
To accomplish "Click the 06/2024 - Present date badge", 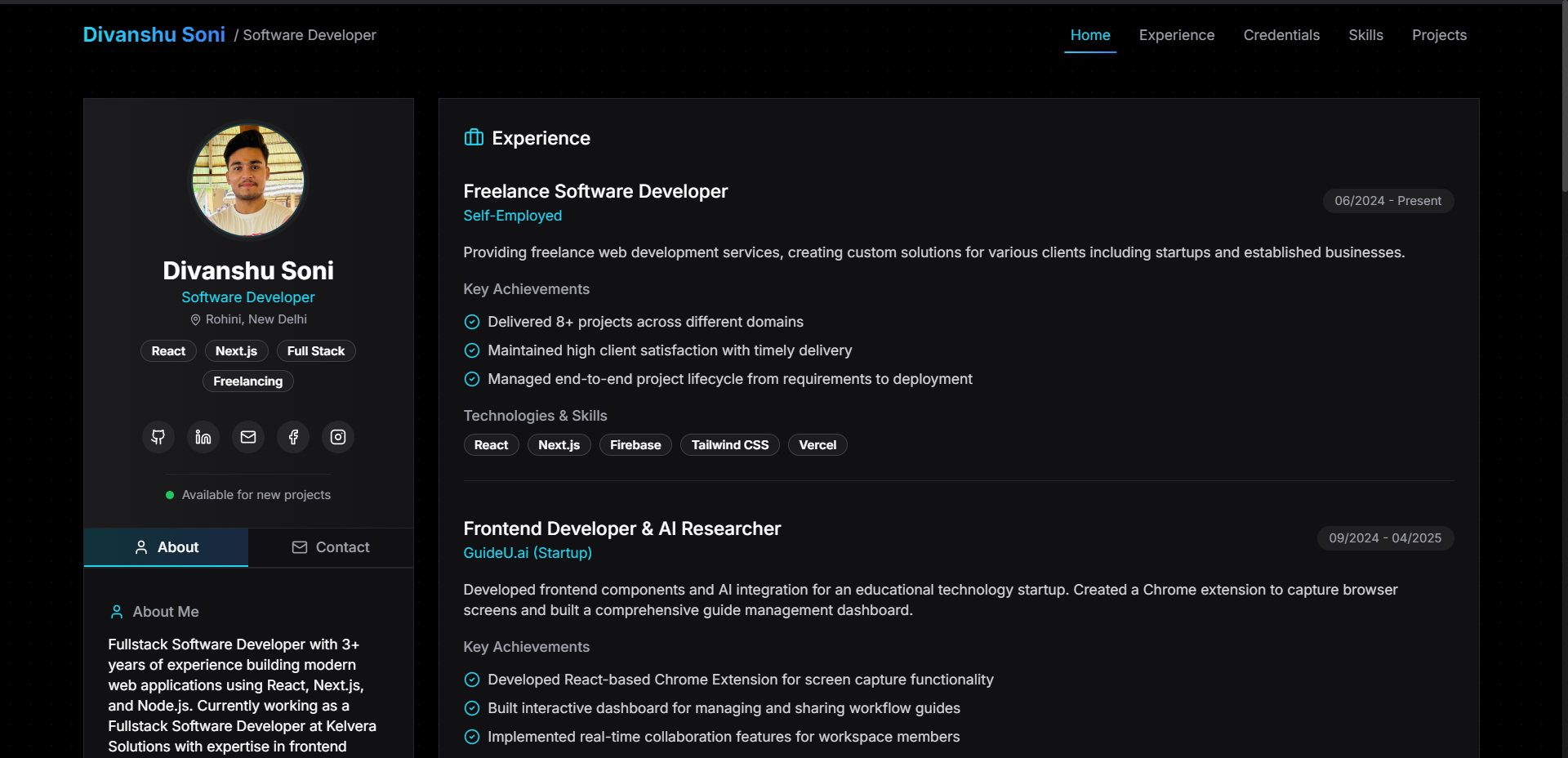I will point(1388,201).
